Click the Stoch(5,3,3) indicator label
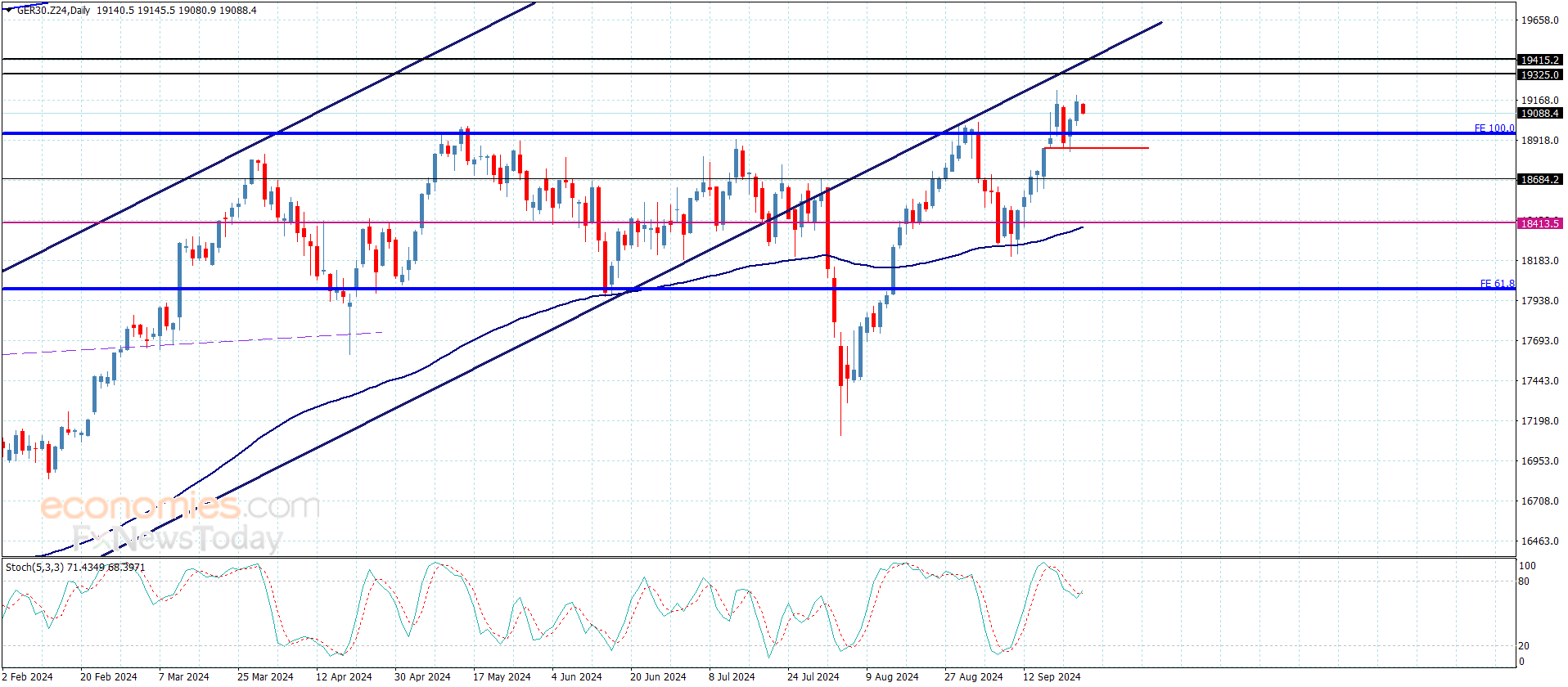Viewport: 1568px width, 687px height. click(x=34, y=568)
